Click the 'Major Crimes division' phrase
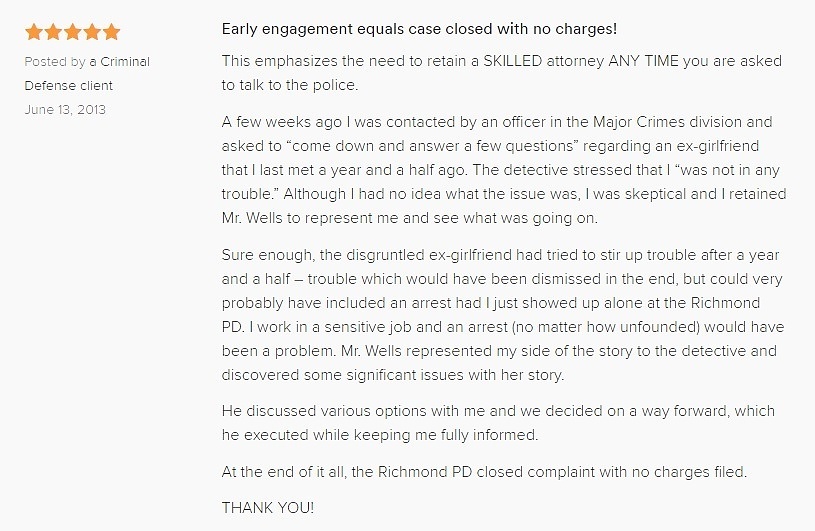Image resolution: width=815 pixels, height=531 pixels. [667, 122]
